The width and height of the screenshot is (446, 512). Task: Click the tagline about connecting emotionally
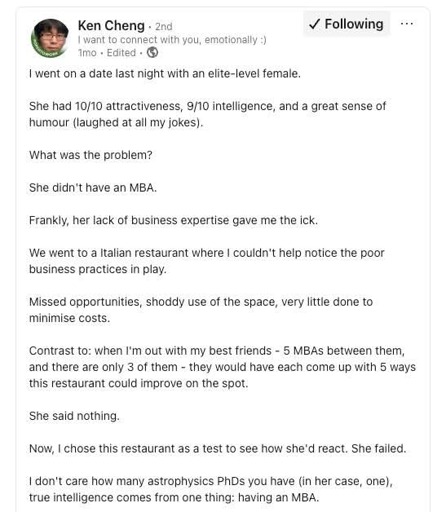tap(172, 40)
